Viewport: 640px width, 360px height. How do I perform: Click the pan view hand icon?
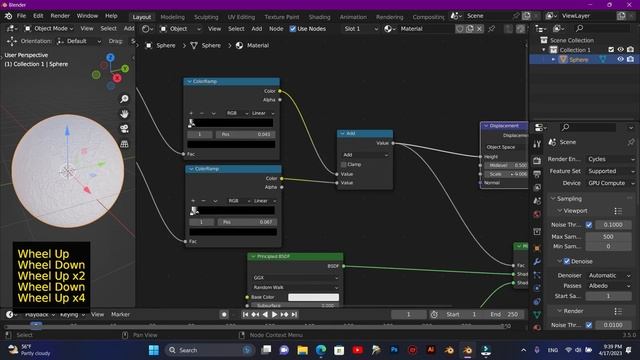click(124, 114)
